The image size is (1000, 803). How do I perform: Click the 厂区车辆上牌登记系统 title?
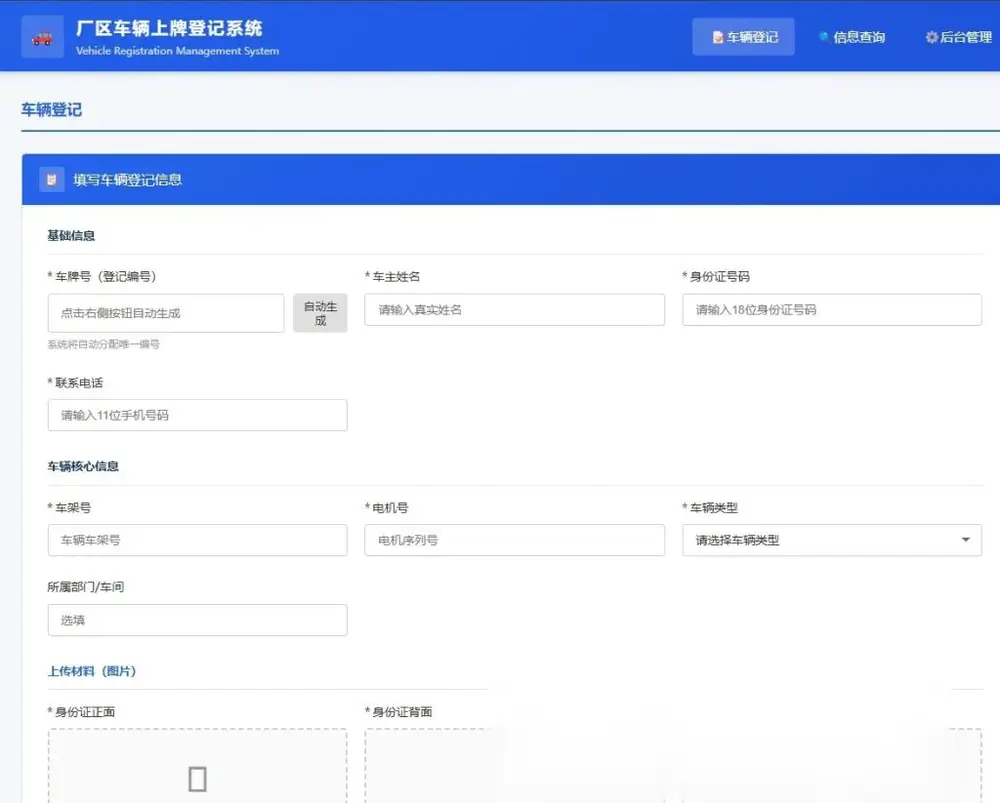[x=169, y=28]
